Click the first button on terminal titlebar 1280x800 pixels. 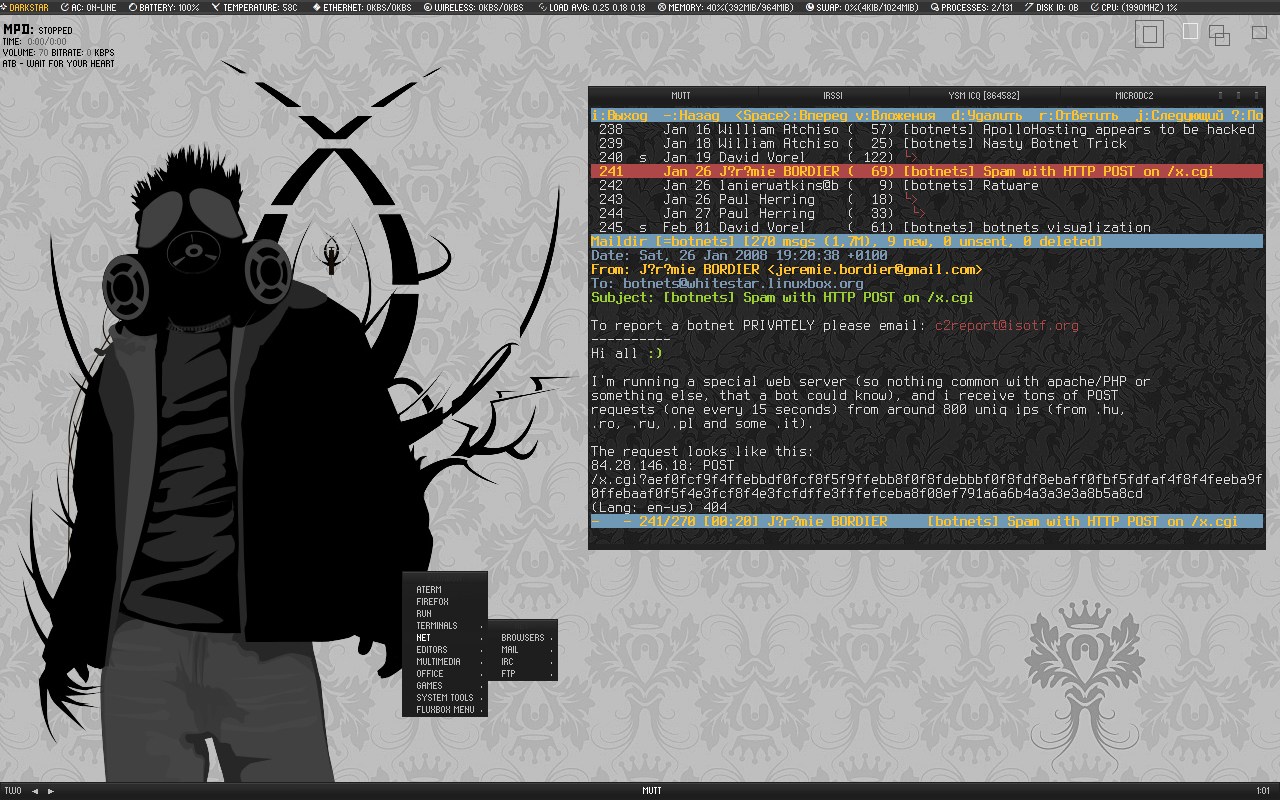pyautogui.click(x=1221, y=96)
